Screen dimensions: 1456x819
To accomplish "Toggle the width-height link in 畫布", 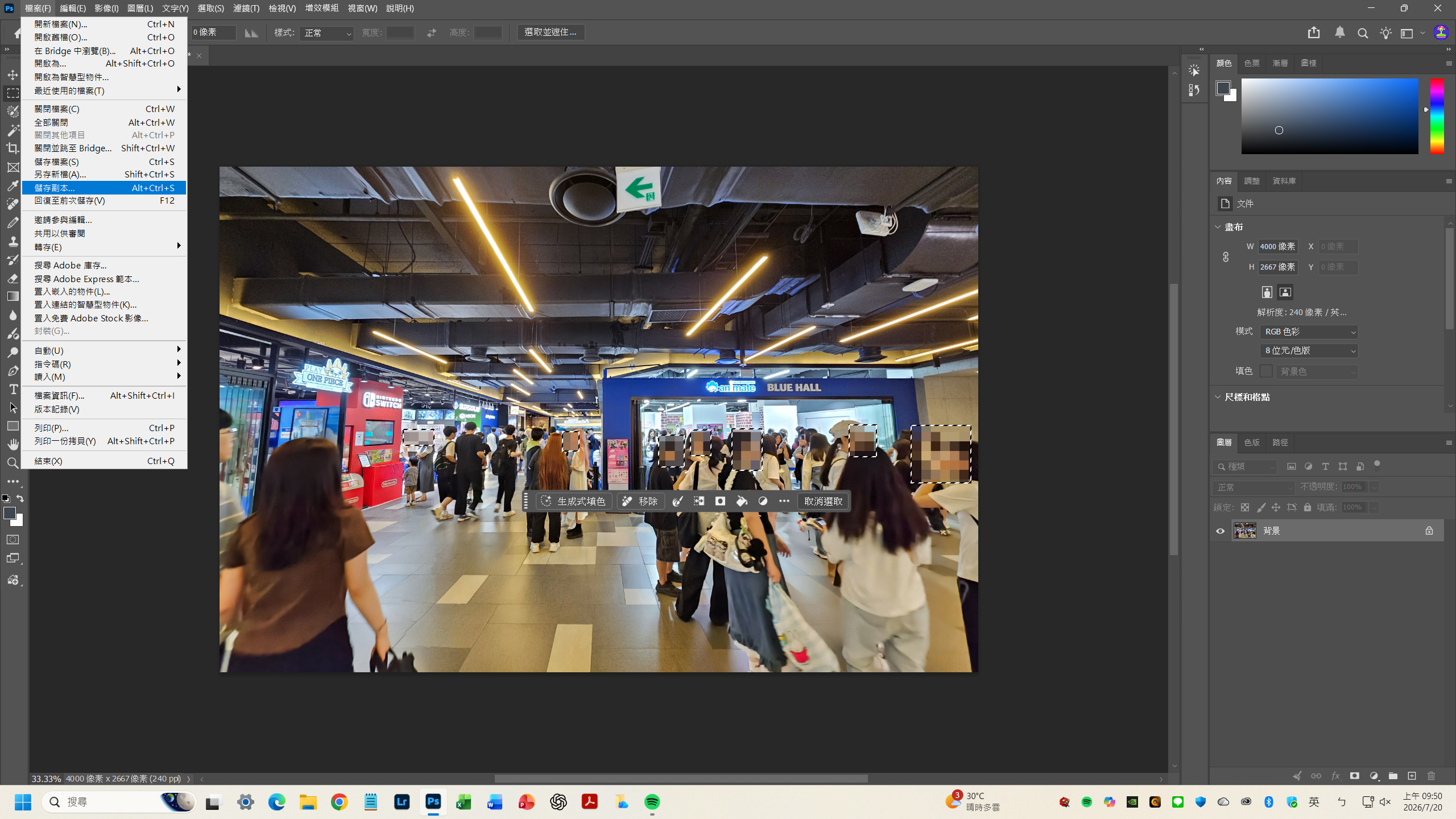I will coord(1226,257).
